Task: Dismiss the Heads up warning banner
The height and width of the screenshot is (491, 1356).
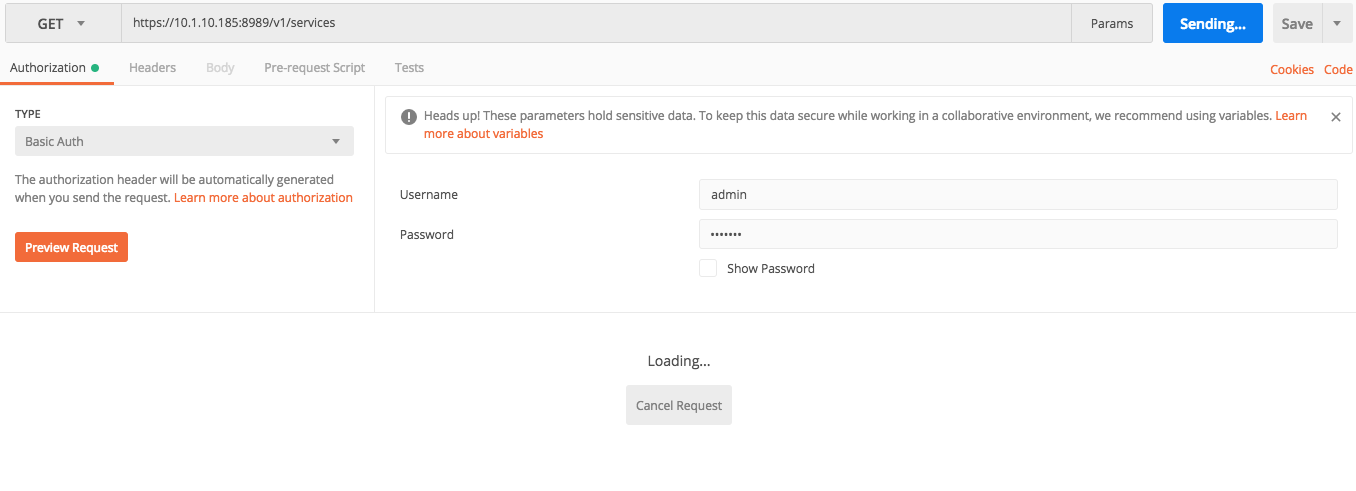Action: (1335, 117)
